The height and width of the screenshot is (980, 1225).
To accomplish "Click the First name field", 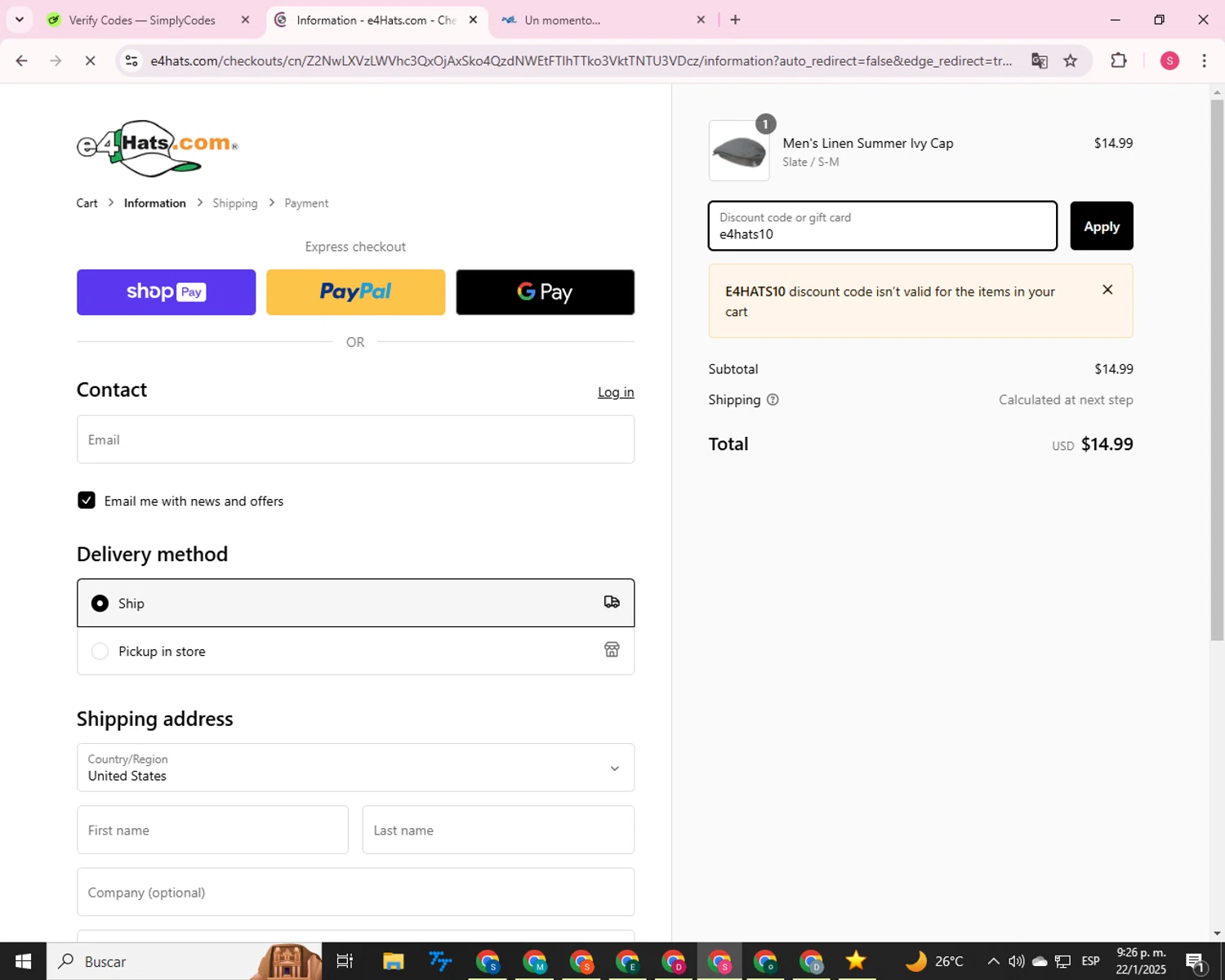I will (x=212, y=830).
